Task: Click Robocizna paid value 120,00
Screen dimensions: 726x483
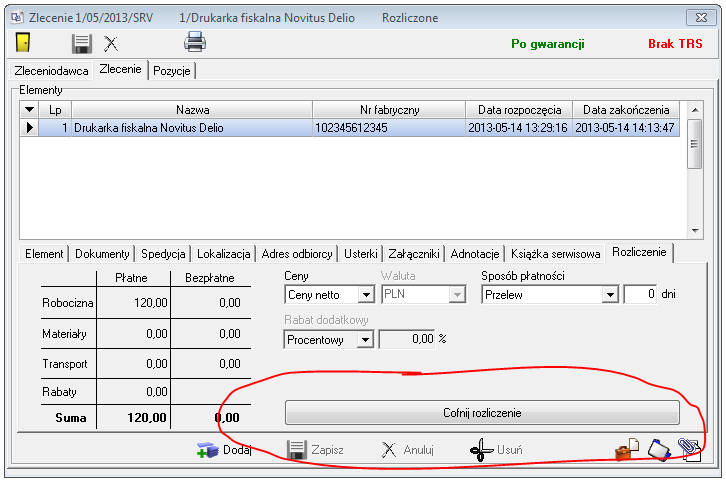Action: click(151, 302)
